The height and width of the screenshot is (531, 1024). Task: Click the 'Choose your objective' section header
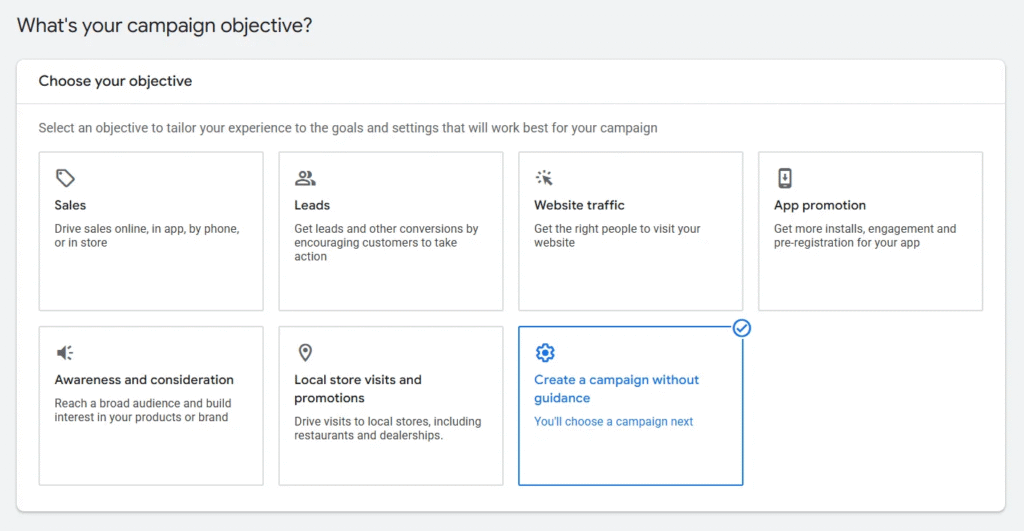tap(115, 81)
